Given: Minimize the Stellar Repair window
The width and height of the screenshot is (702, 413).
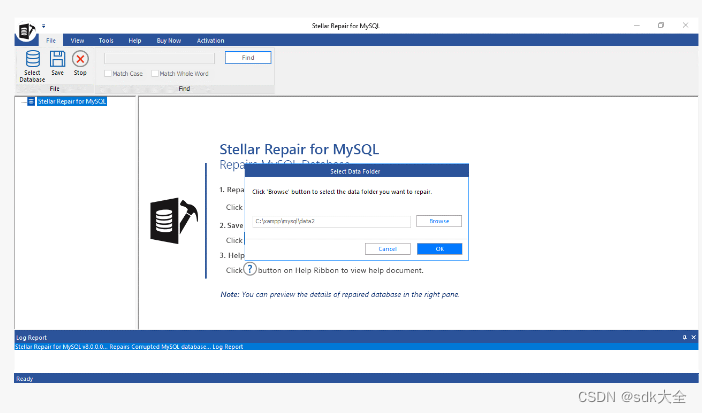Looking at the screenshot, I should click(x=637, y=26).
